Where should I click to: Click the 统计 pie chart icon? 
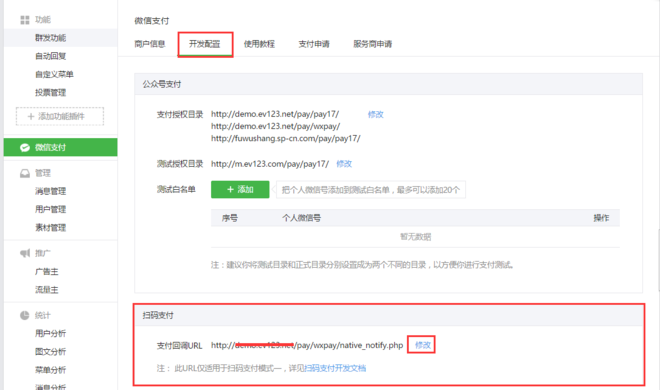(x=25, y=315)
